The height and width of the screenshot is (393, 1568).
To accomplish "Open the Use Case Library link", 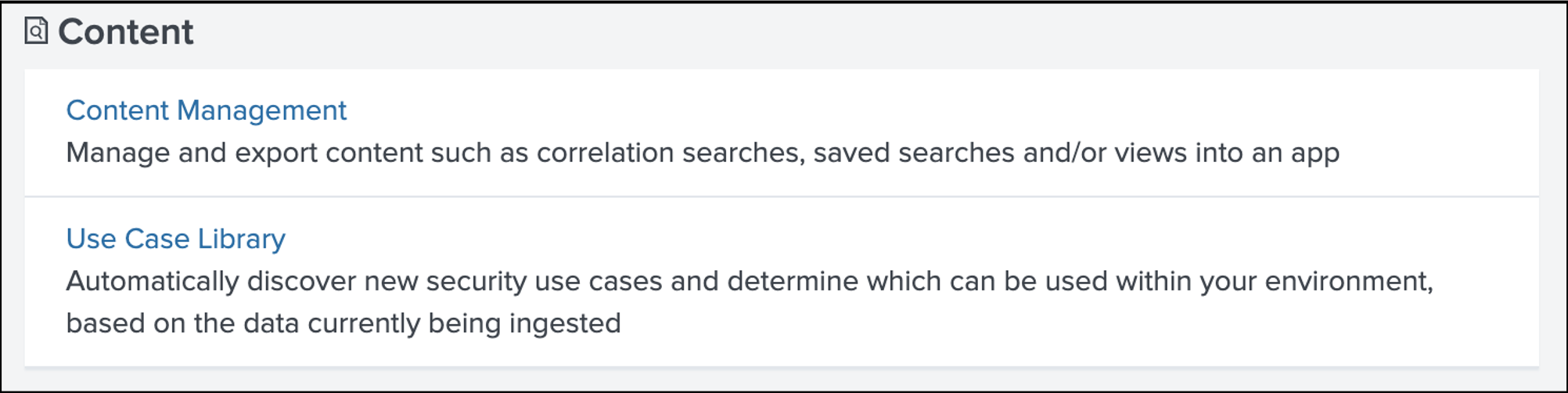I will point(175,239).
